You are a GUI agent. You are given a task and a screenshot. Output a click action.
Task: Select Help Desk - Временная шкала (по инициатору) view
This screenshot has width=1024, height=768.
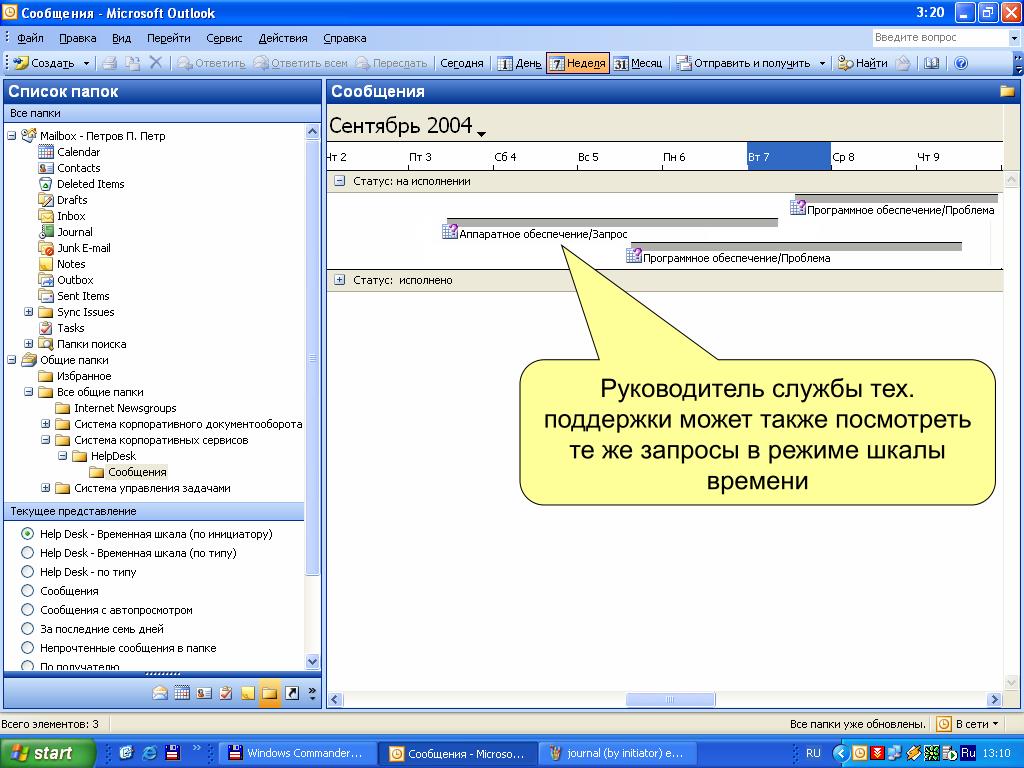pos(27,534)
